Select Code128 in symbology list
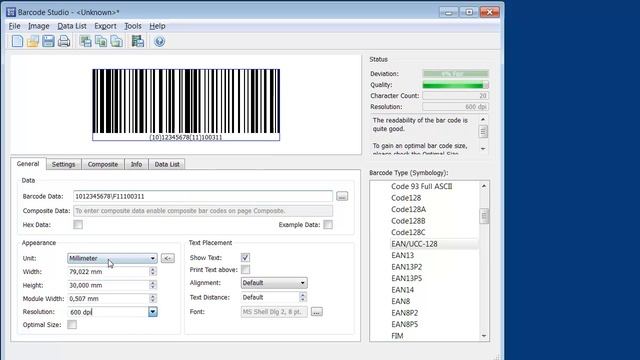Screen dimensions: 640x360 point(406,198)
